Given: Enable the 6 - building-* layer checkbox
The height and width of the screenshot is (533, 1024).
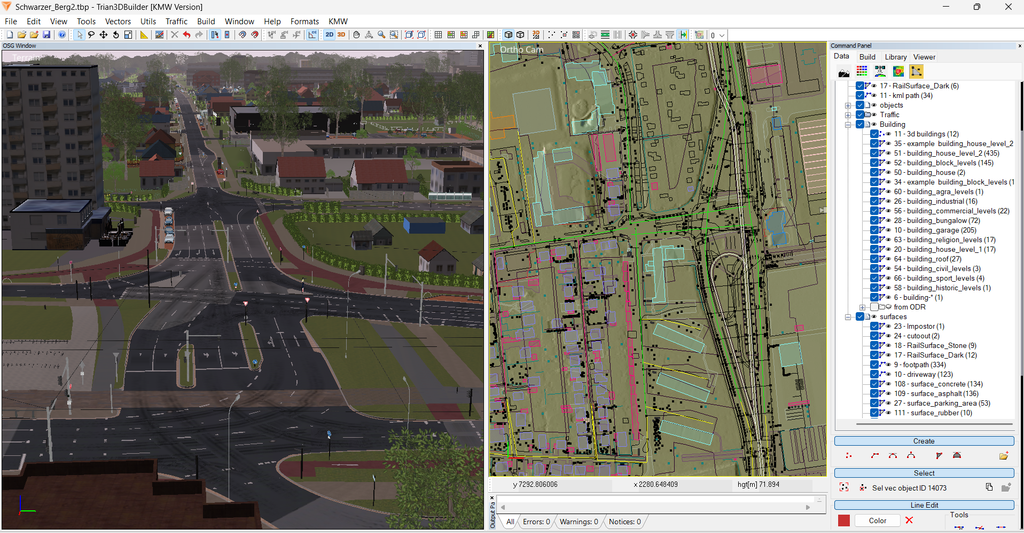Looking at the screenshot, I should click(874, 298).
